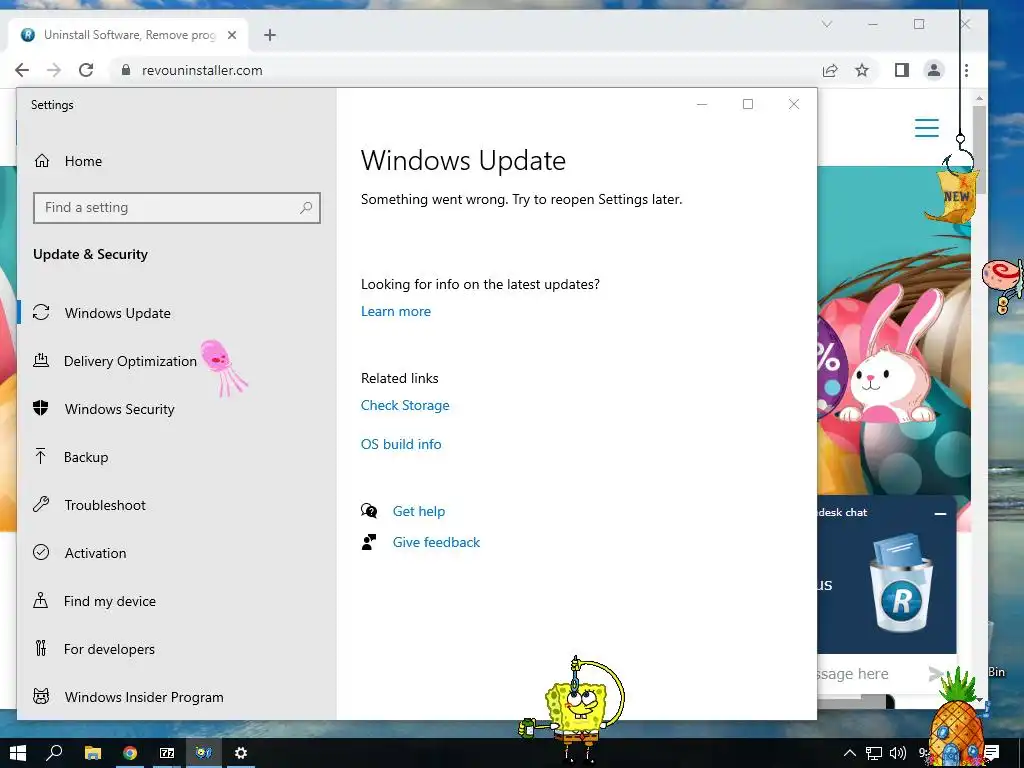Click the Windows Update circular-arrows icon

[41, 312]
